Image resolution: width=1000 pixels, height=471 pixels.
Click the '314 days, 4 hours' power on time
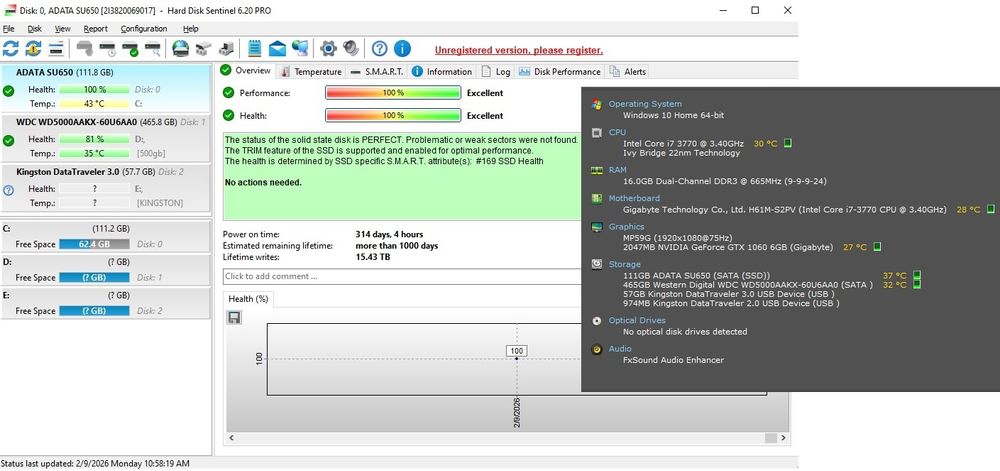point(389,235)
